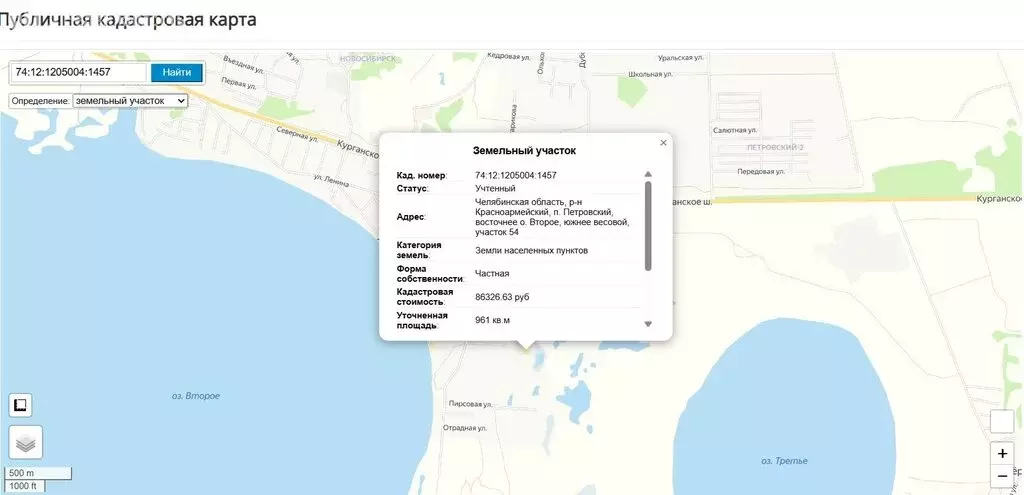The height and width of the screenshot is (495, 1024).
Task: Click the оз. Второе lake label
Action: pyautogui.click(x=196, y=397)
